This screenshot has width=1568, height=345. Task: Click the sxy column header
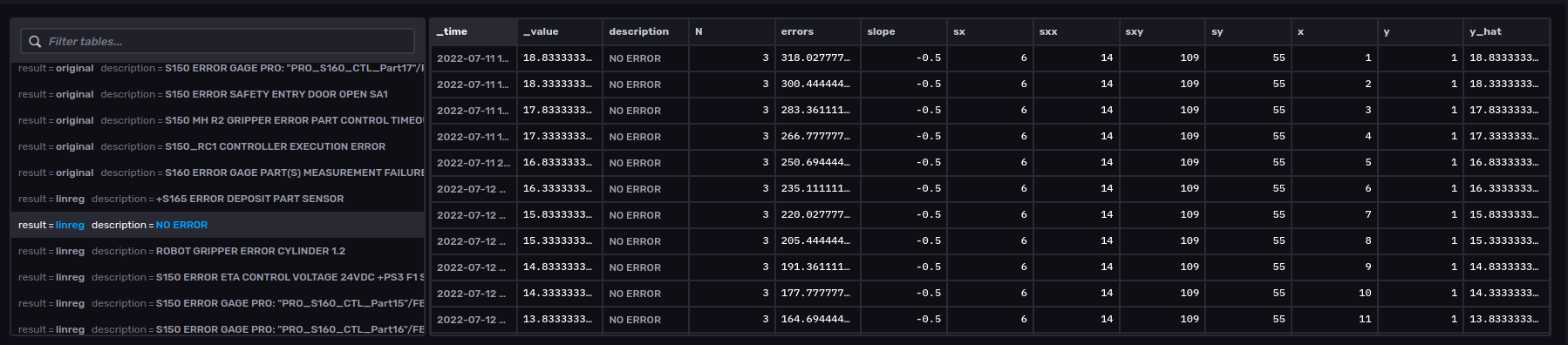click(x=1162, y=32)
